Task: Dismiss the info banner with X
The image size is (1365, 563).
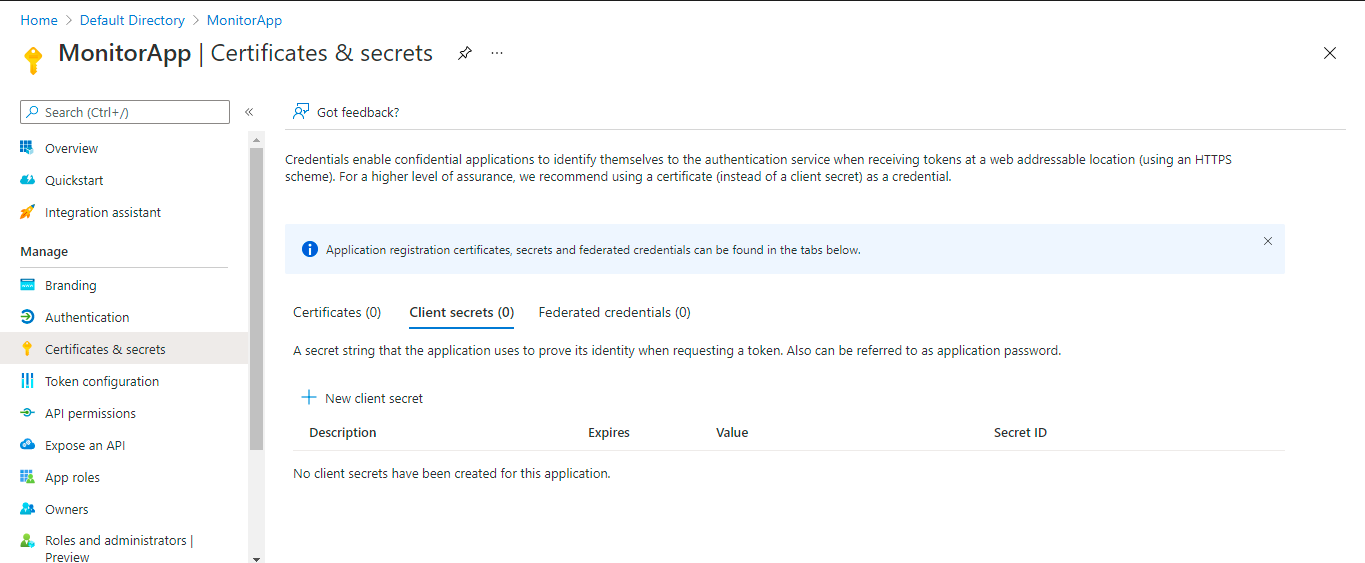Action: click(1268, 241)
